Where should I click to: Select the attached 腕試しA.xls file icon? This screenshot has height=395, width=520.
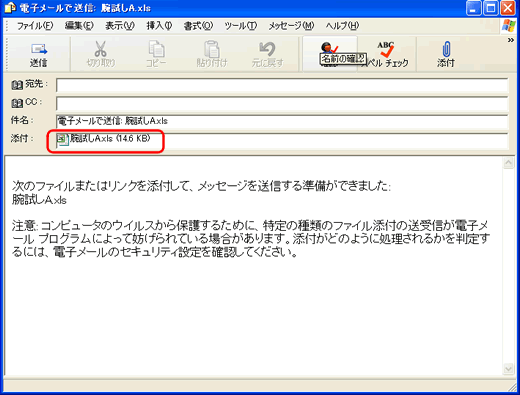(62, 139)
